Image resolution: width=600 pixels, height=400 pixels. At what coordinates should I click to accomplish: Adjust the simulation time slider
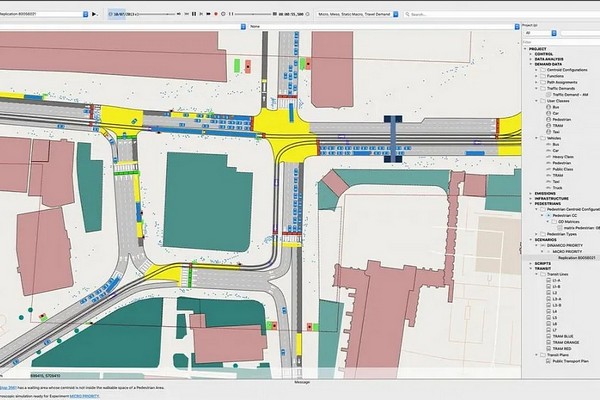point(157,14)
